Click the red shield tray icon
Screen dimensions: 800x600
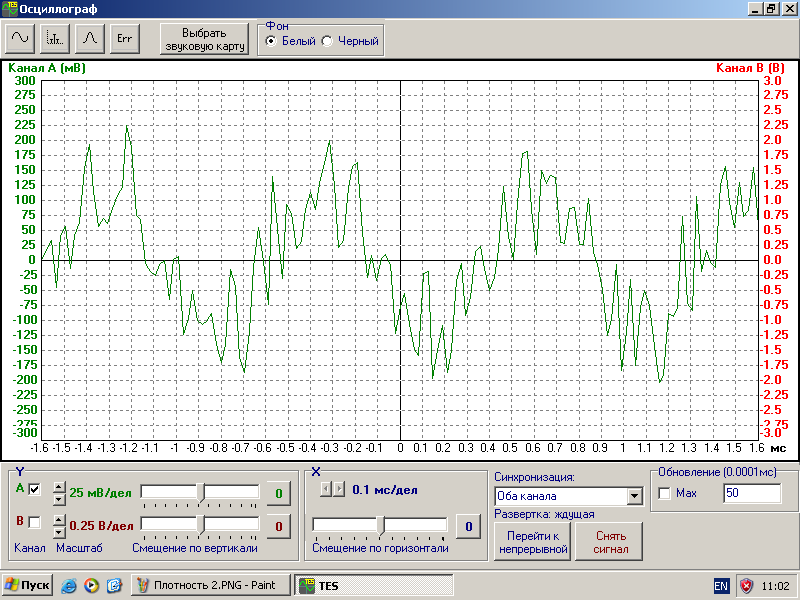tap(746, 586)
